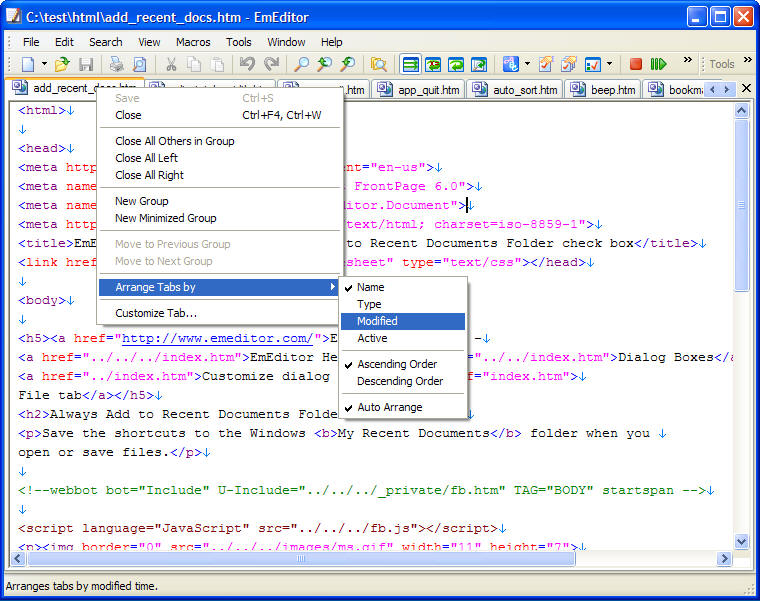
Task: Open the File menu
Action: coord(31,42)
